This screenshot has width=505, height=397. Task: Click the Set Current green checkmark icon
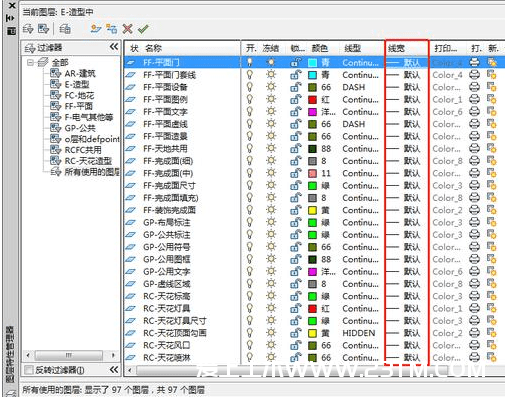click(x=143, y=29)
